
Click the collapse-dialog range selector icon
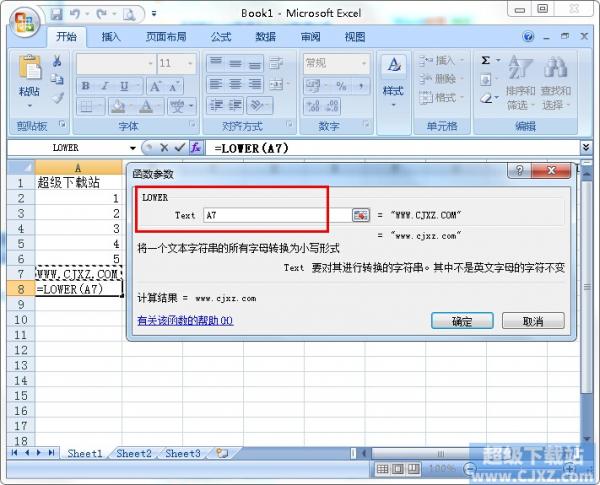pos(360,215)
